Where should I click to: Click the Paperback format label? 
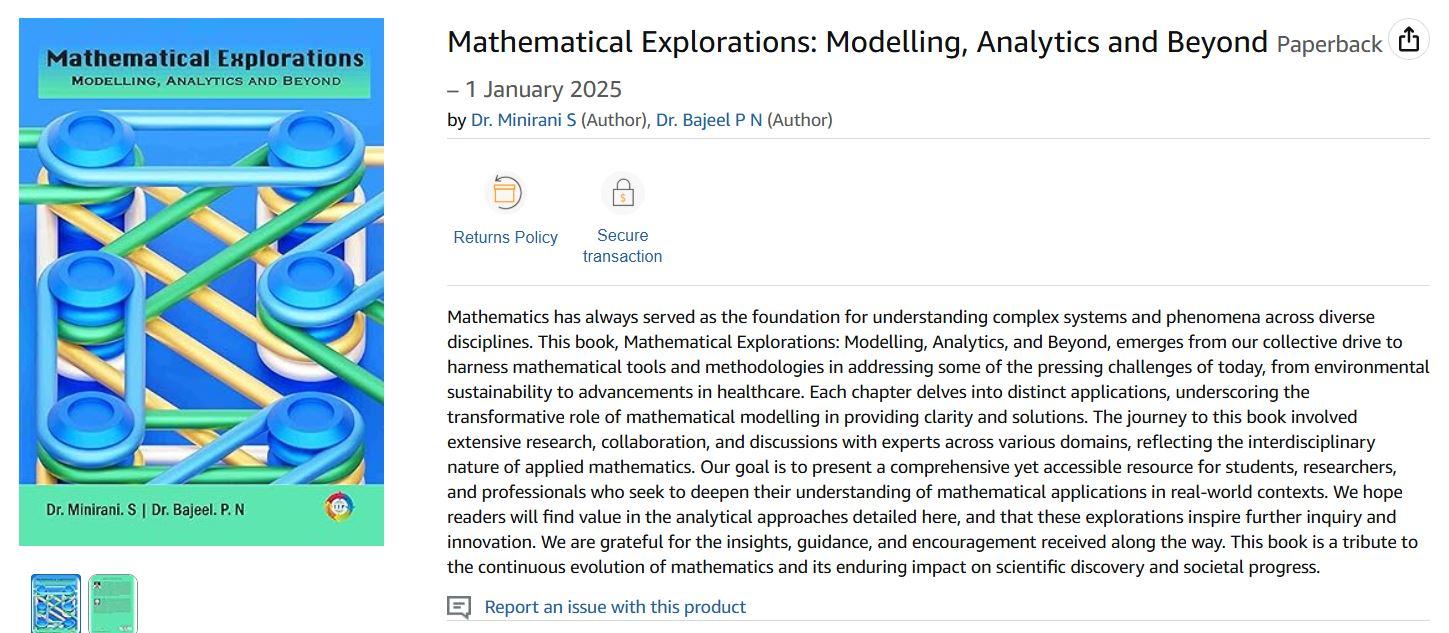[x=1329, y=44]
